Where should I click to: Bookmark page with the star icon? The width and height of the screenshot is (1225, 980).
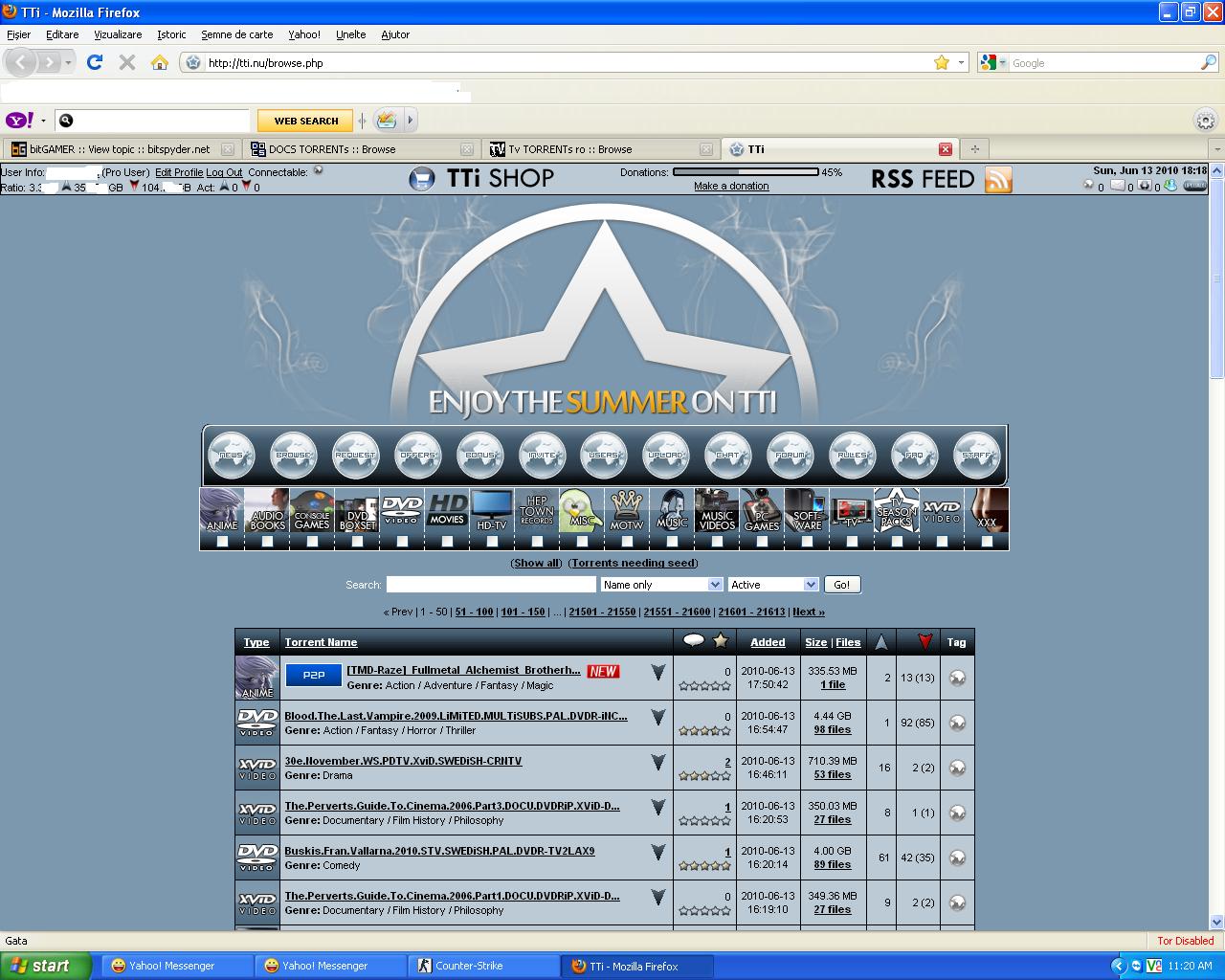click(942, 62)
